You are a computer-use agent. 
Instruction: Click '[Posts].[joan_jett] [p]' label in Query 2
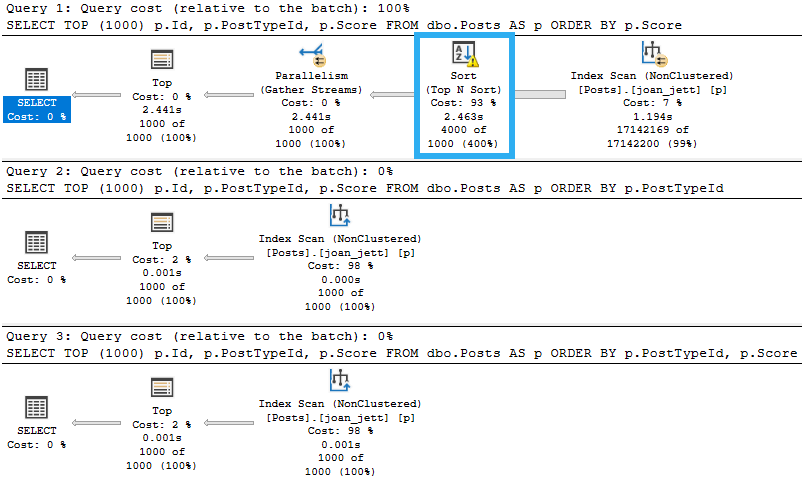pyautogui.click(x=341, y=253)
